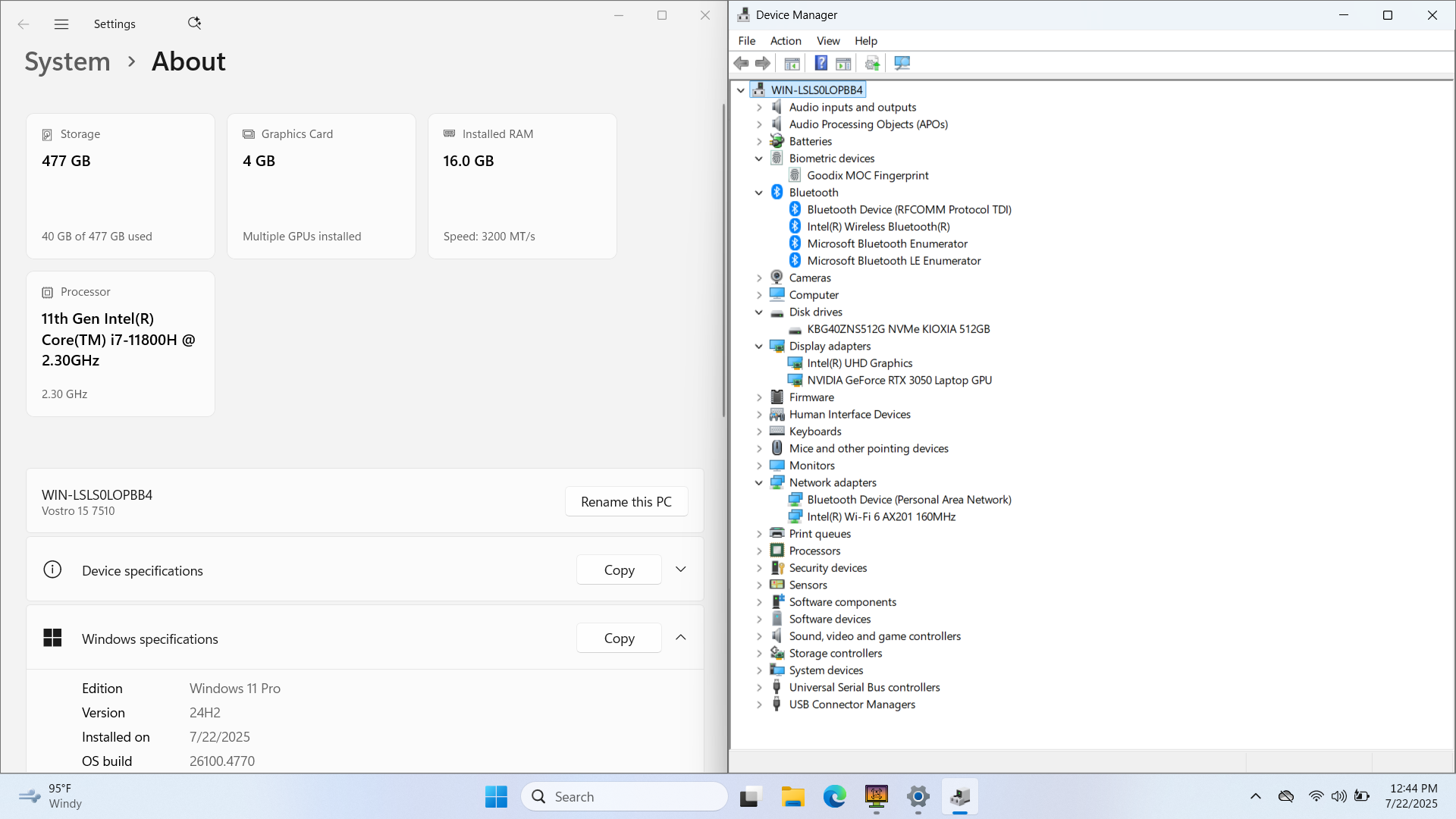
Task: Collapse the Network adapters node
Action: coord(759,483)
